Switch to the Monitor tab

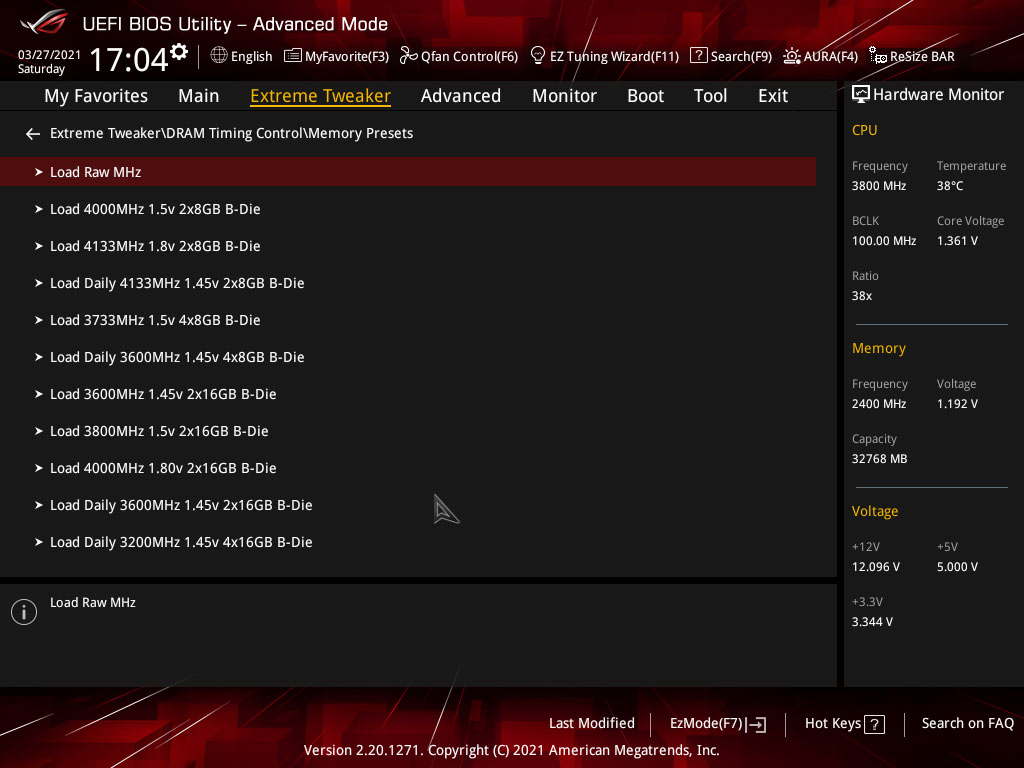564,96
